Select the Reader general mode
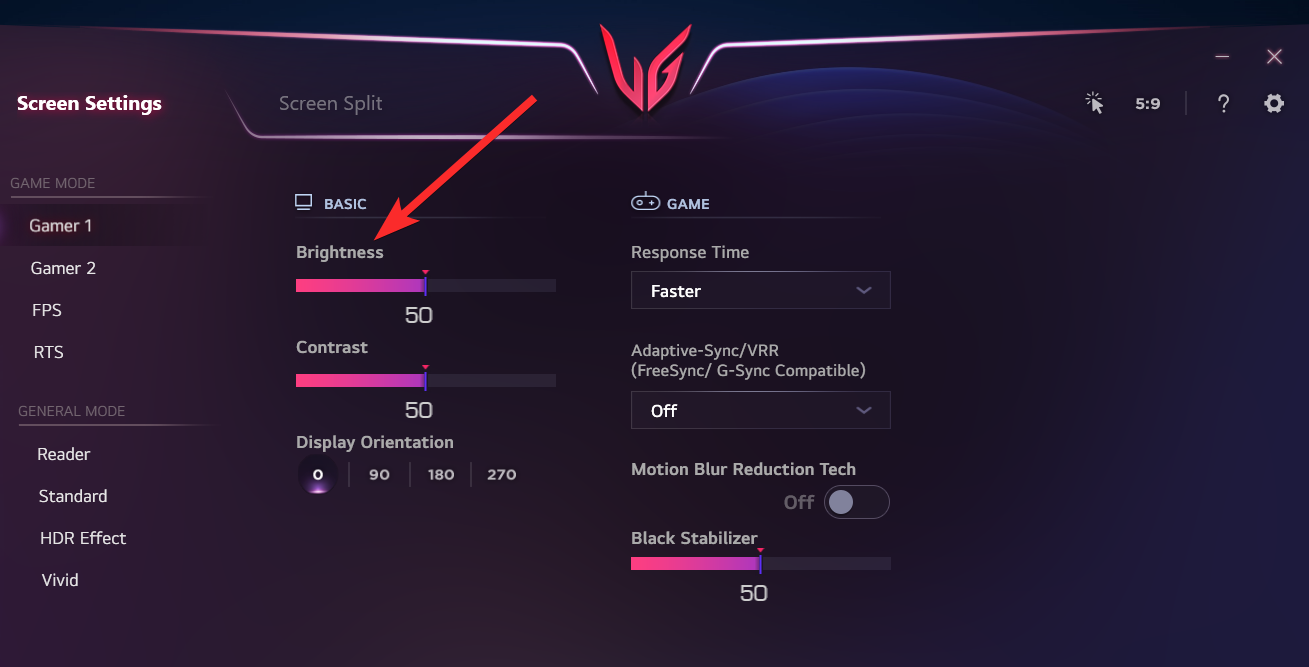The height and width of the screenshot is (667, 1309). click(63, 453)
